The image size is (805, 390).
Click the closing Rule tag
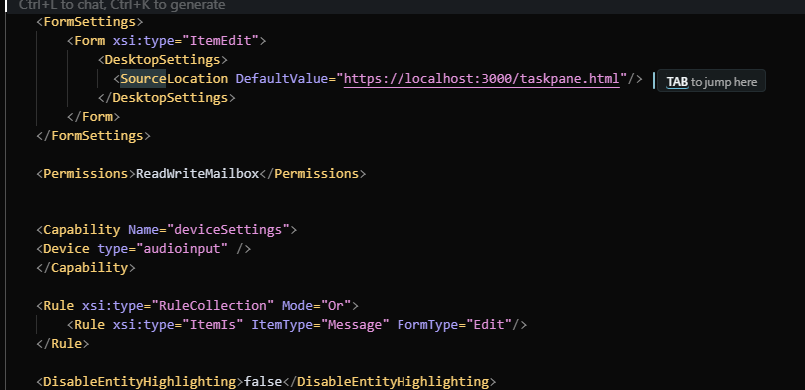(x=63, y=343)
